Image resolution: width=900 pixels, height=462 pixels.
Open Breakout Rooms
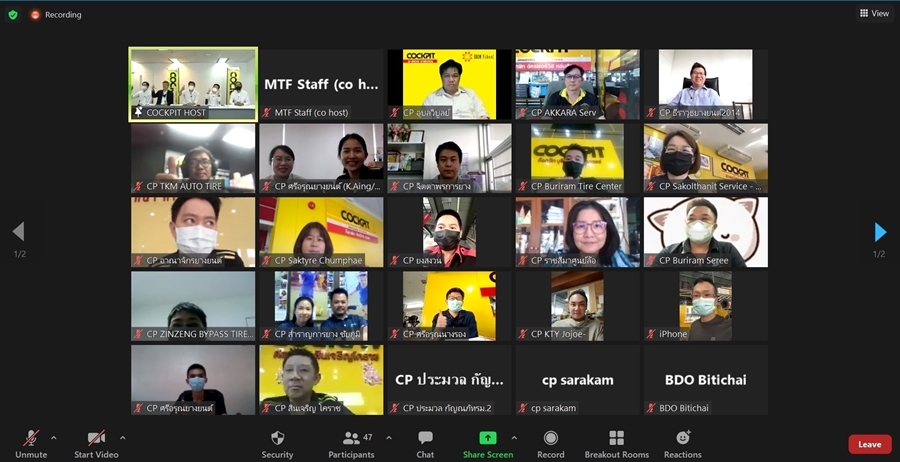[x=616, y=438]
